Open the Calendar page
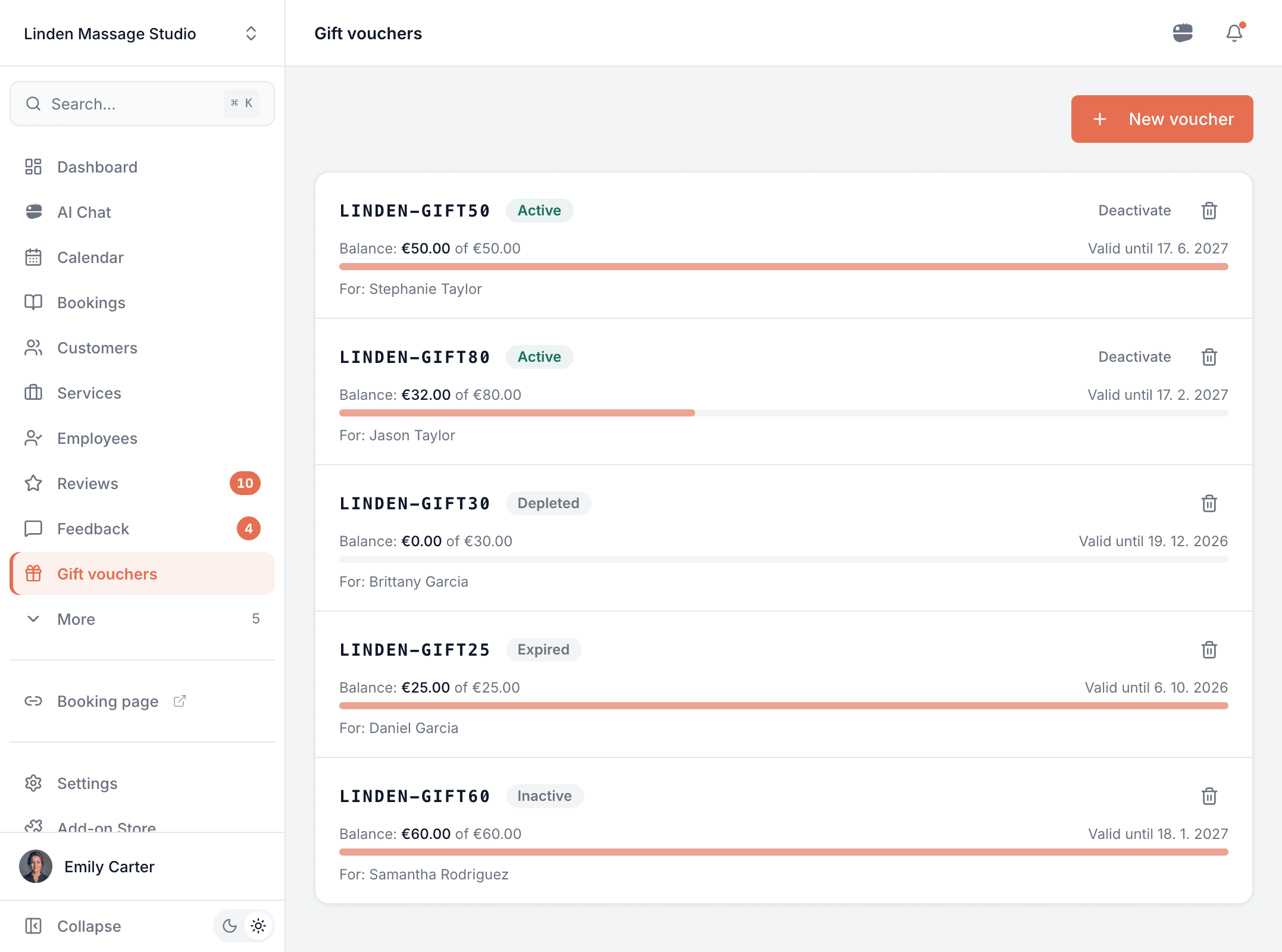This screenshot has width=1282, height=952. click(x=142, y=257)
